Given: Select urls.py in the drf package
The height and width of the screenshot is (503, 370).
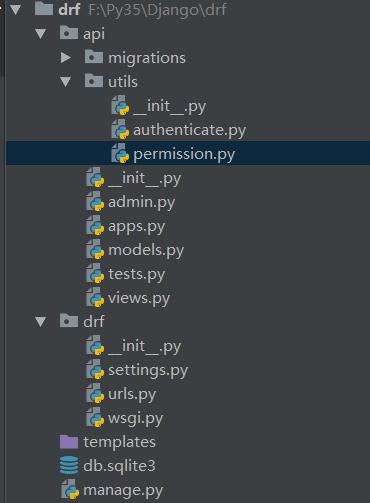Looking at the screenshot, I should (132, 394).
